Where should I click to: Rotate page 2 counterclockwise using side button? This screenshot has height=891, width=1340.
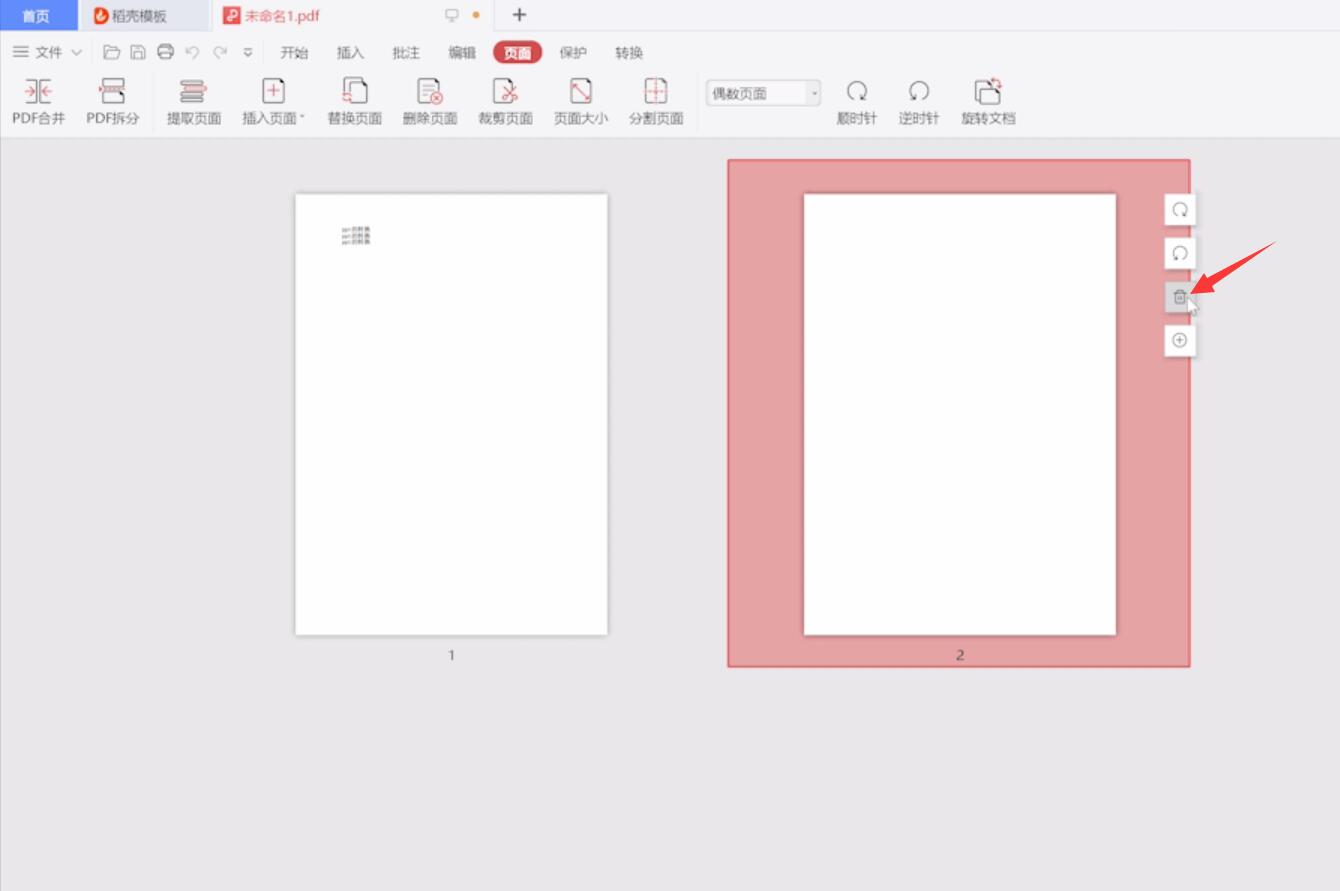pyautogui.click(x=1180, y=253)
